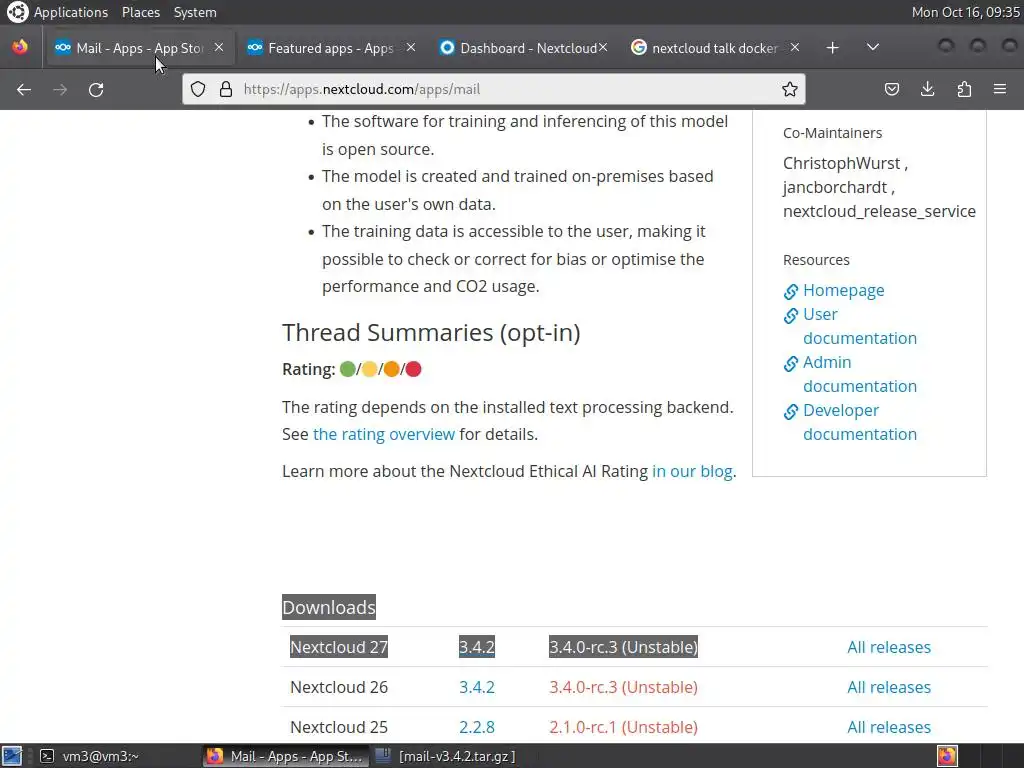The image size is (1024, 768).
Task: Open the tracking protection shield icon
Action: coord(198,89)
